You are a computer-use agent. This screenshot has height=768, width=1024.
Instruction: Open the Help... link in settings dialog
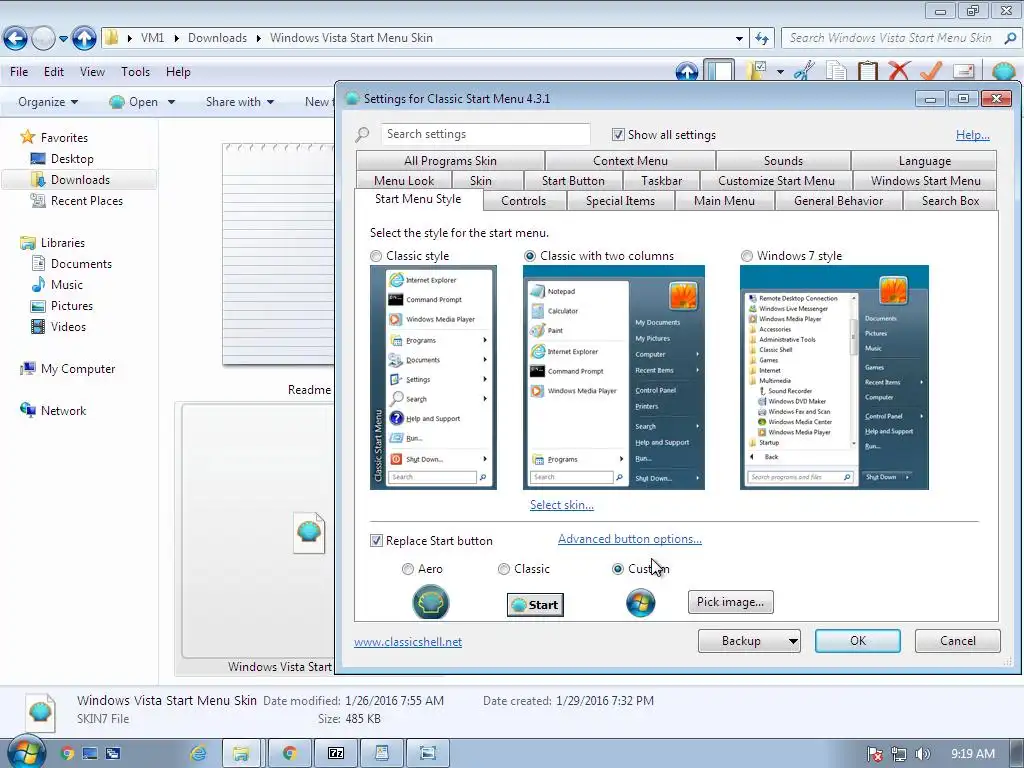[x=972, y=135]
